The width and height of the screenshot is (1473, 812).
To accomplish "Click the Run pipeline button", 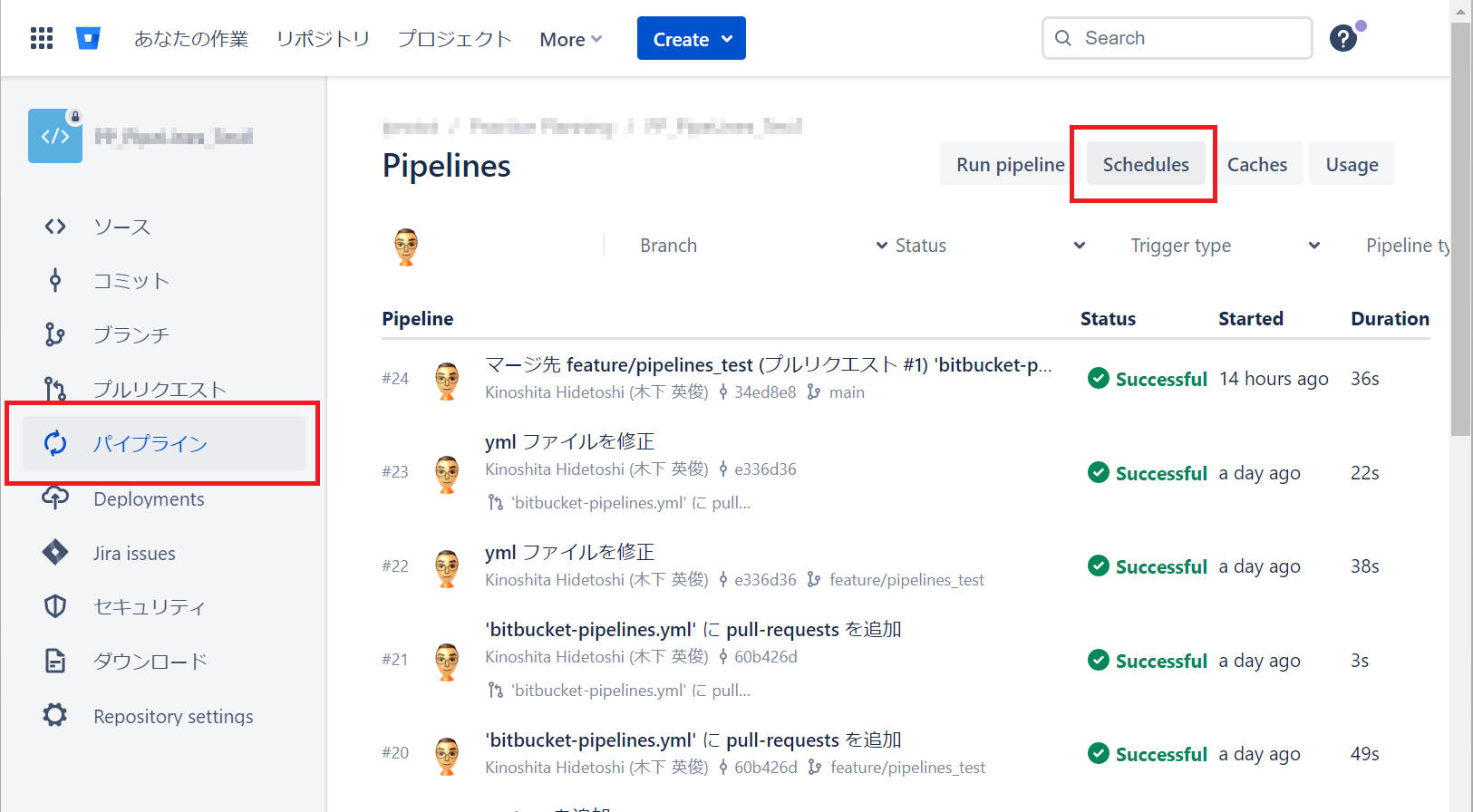I will coord(1010,164).
